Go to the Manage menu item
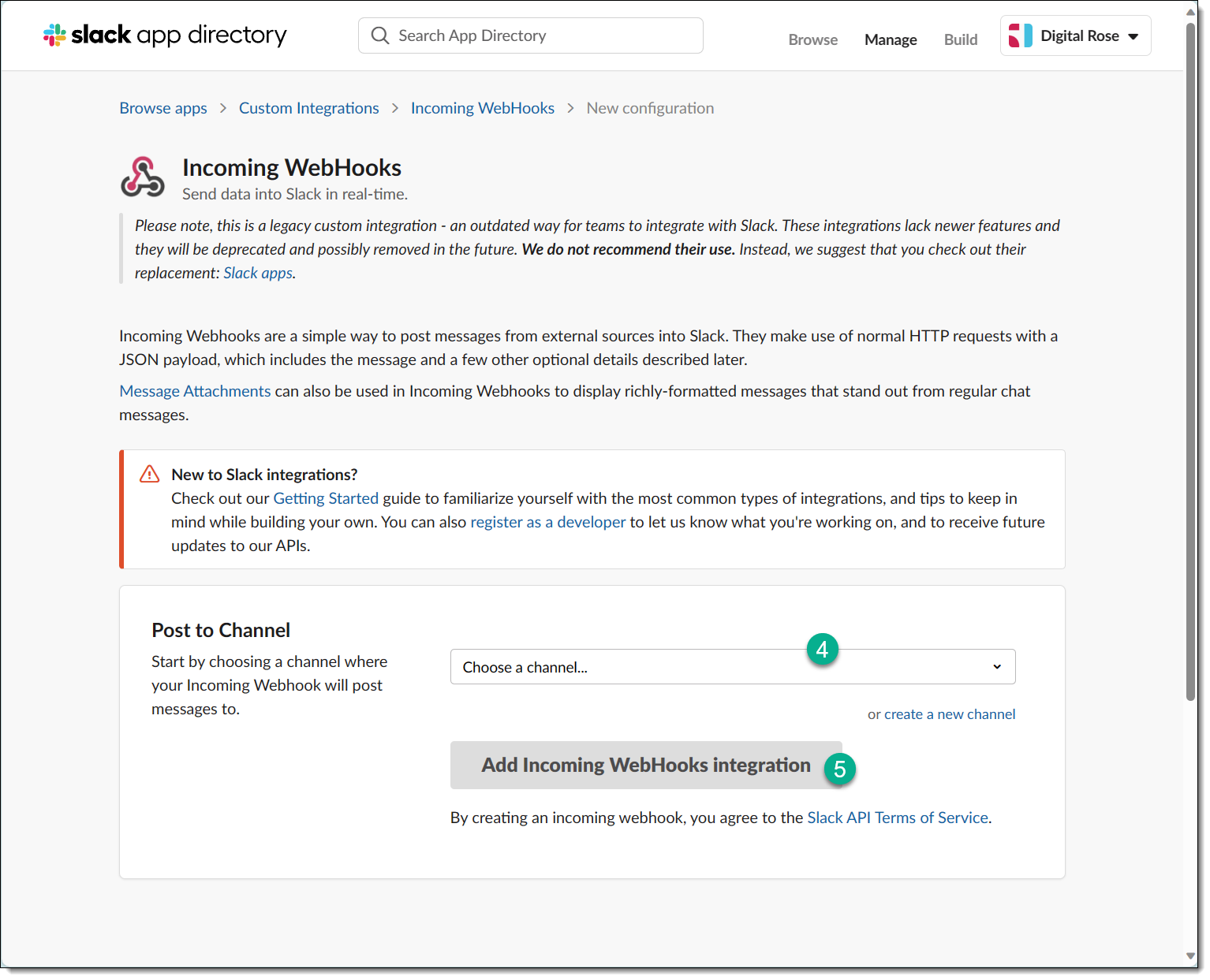Image resolution: width=1210 pixels, height=980 pixels. pos(890,39)
